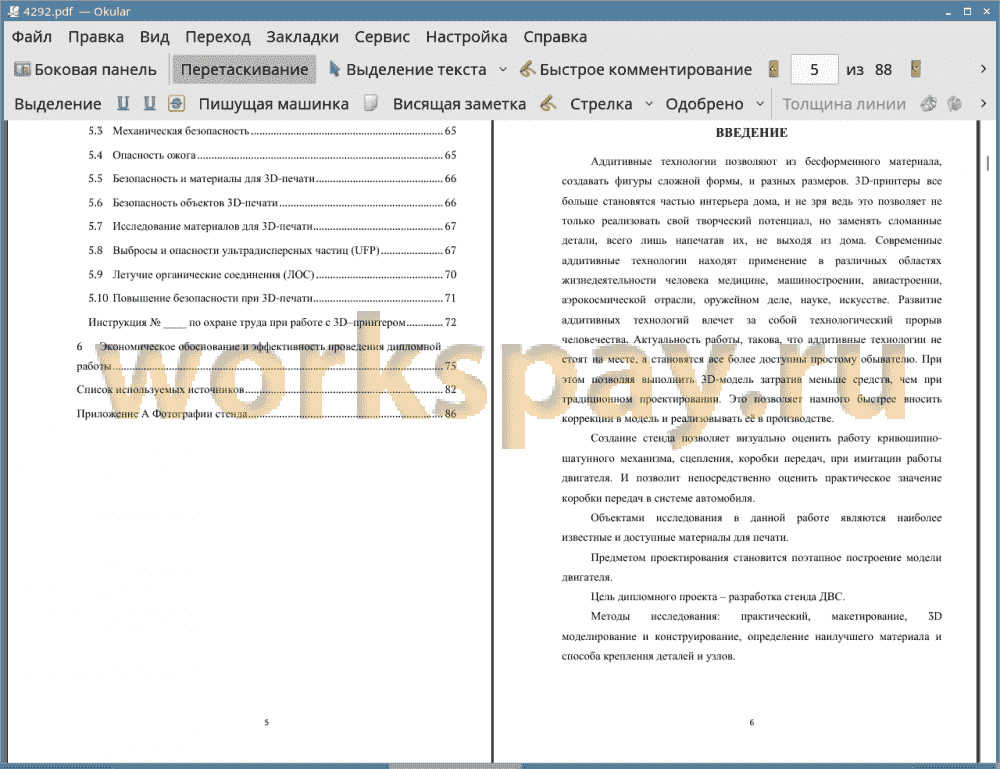Click the 'ВВЕДЕНИЕ' heading on page 6
The height and width of the screenshot is (769, 1000).
coord(751,133)
